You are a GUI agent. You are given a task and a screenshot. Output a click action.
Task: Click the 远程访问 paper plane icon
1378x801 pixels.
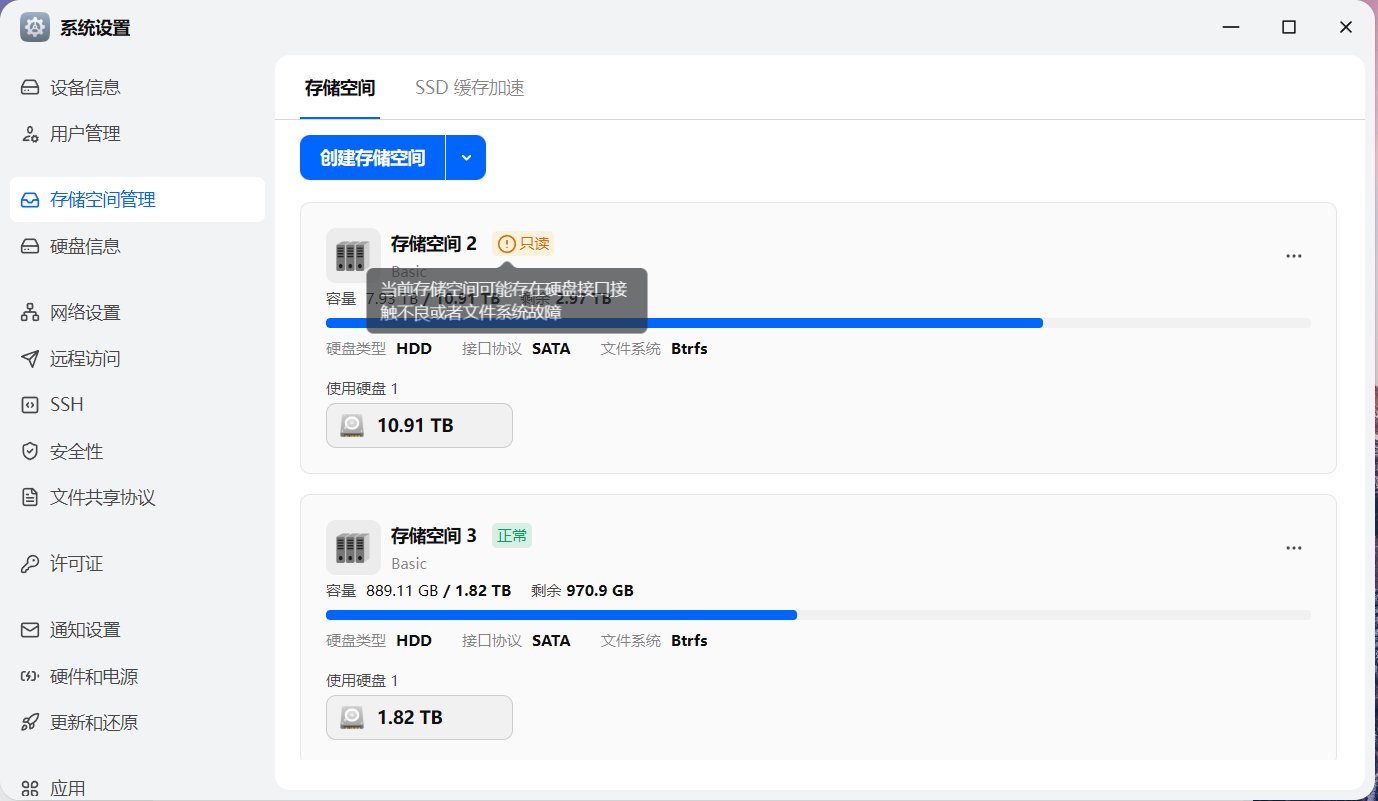[30, 359]
